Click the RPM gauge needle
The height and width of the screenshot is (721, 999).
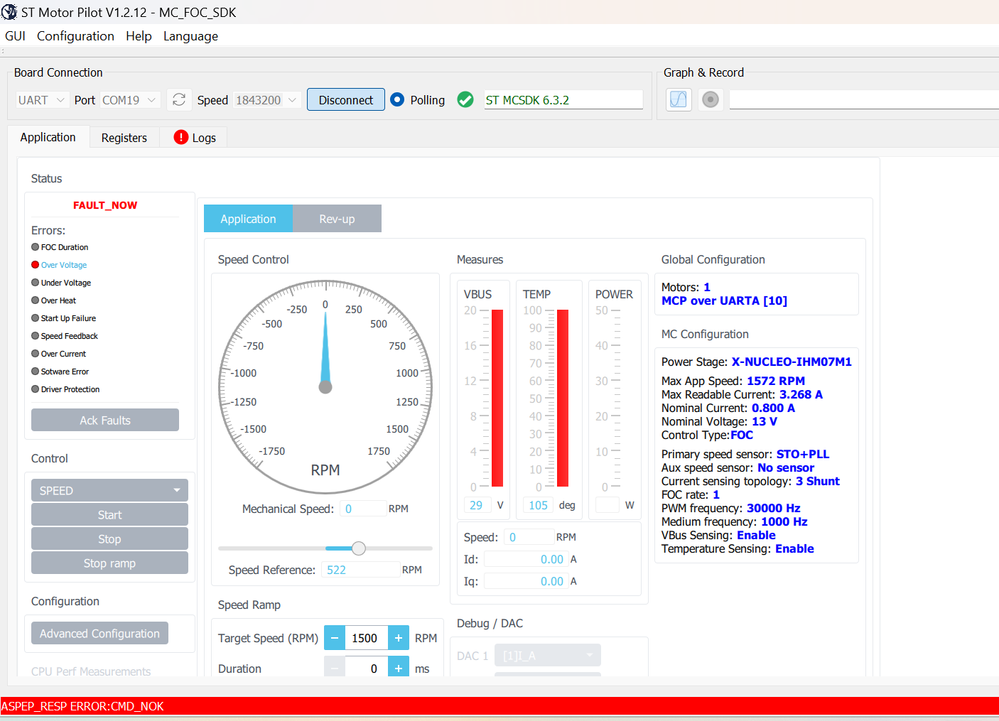point(326,349)
